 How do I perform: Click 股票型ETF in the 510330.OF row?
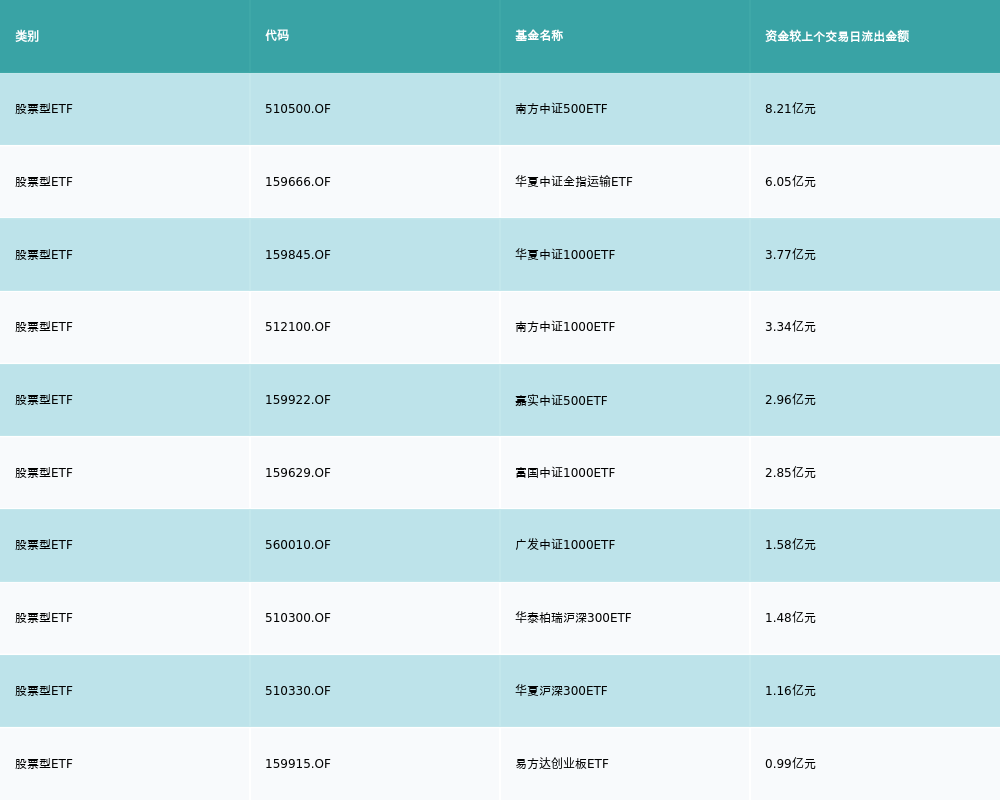pos(44,691)
